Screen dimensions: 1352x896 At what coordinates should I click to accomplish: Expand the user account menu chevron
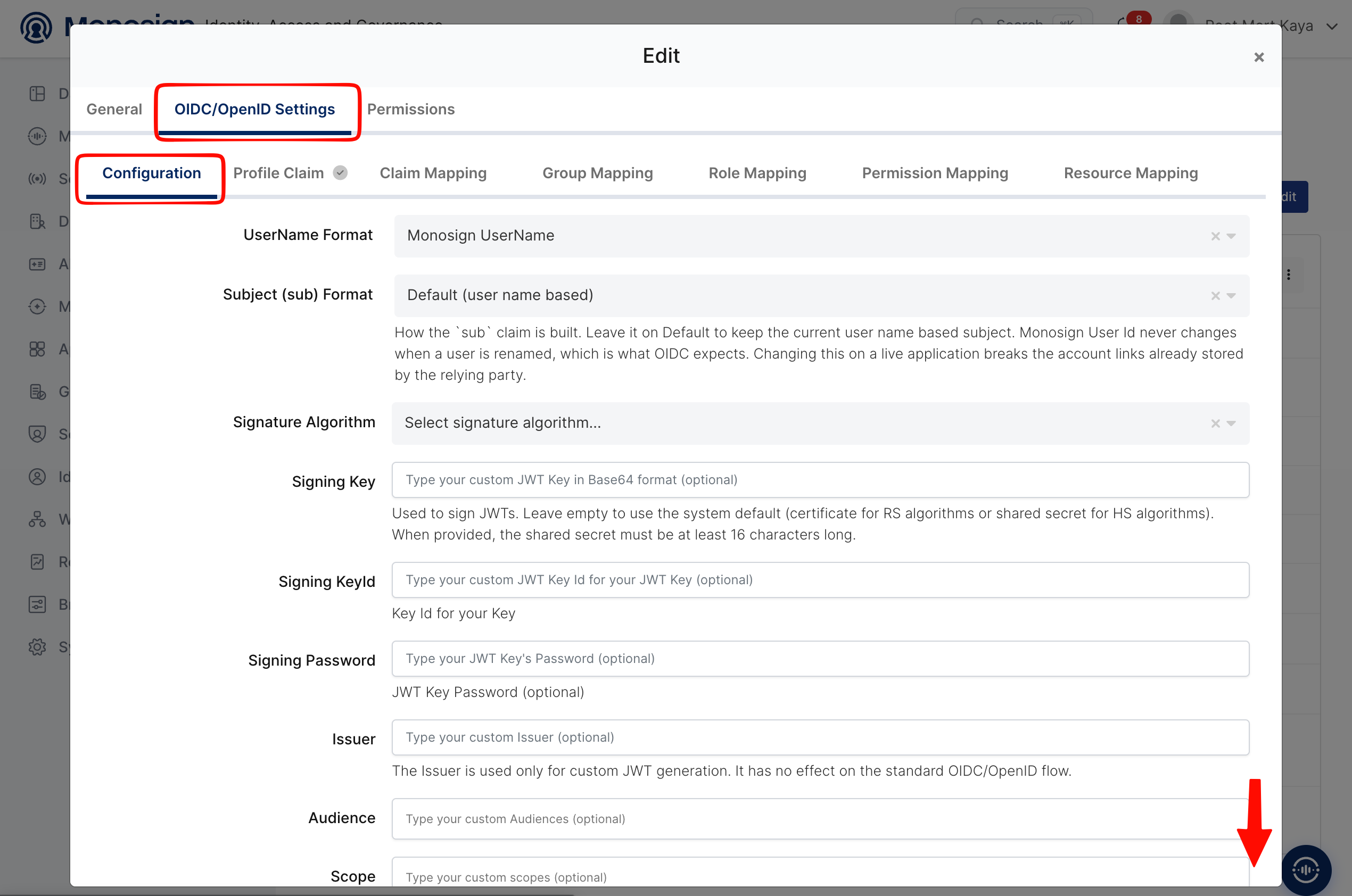click(1331, 26)
